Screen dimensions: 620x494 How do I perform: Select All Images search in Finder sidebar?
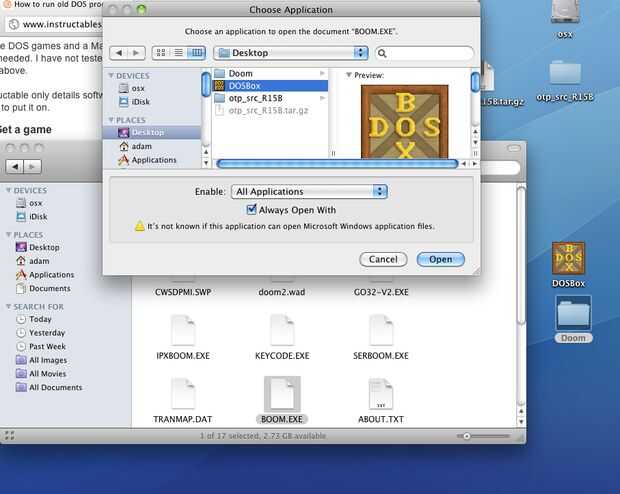click(x=42, y=360)
